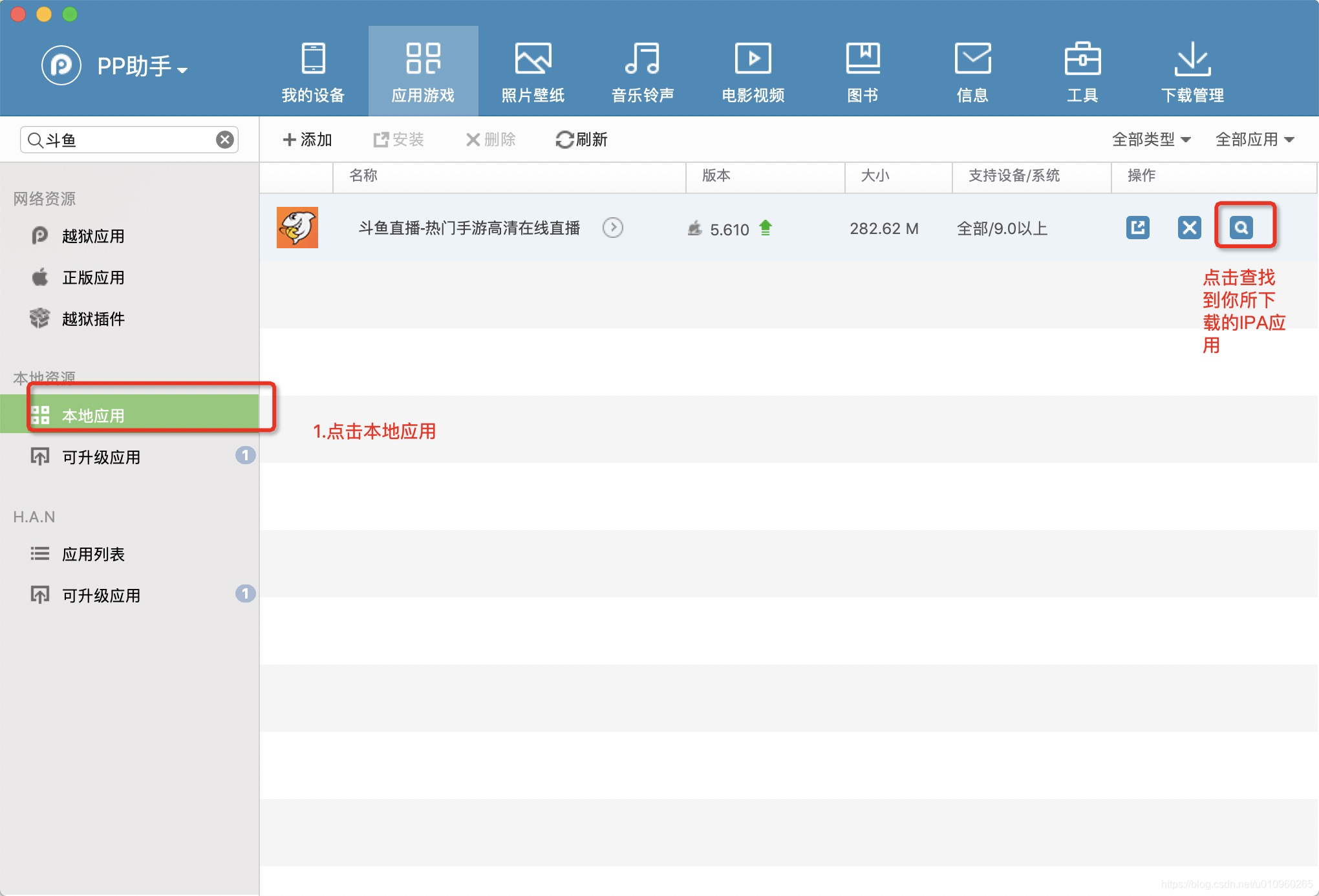Viewport: 1319px width, 896px height.
Task: Expand the PP助手 dropdown menu
Action: tap(182, 70)
